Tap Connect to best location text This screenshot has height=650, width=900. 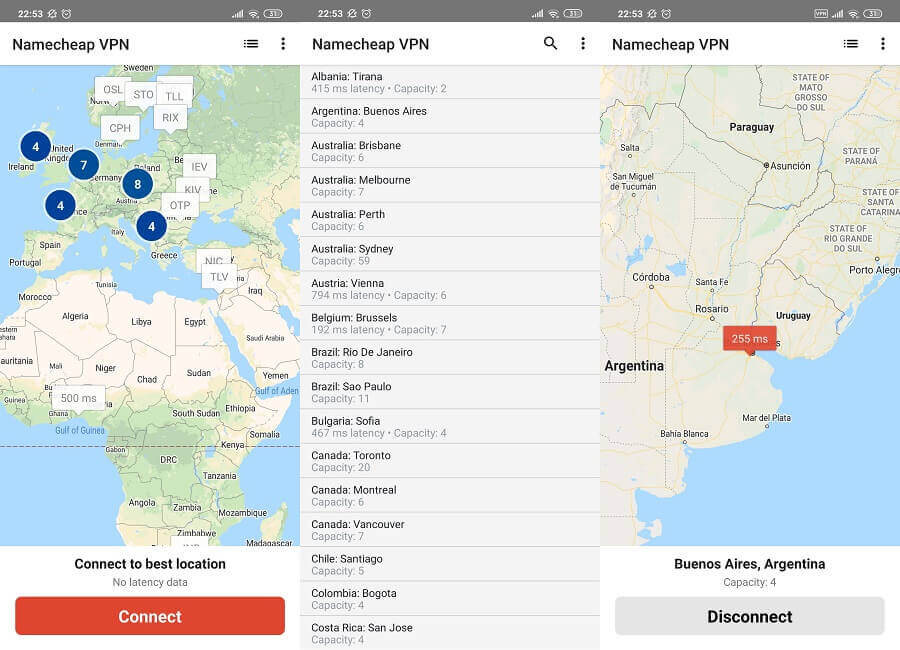click(x=150, y=564)
